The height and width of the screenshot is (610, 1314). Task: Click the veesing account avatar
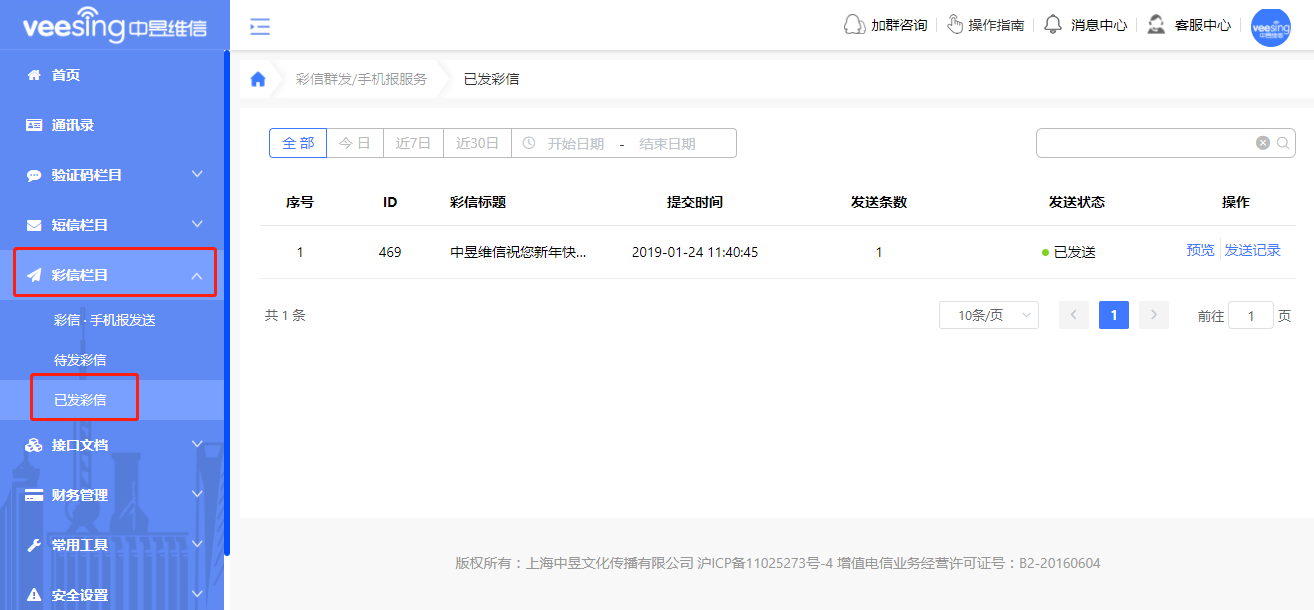[1271, 27]
